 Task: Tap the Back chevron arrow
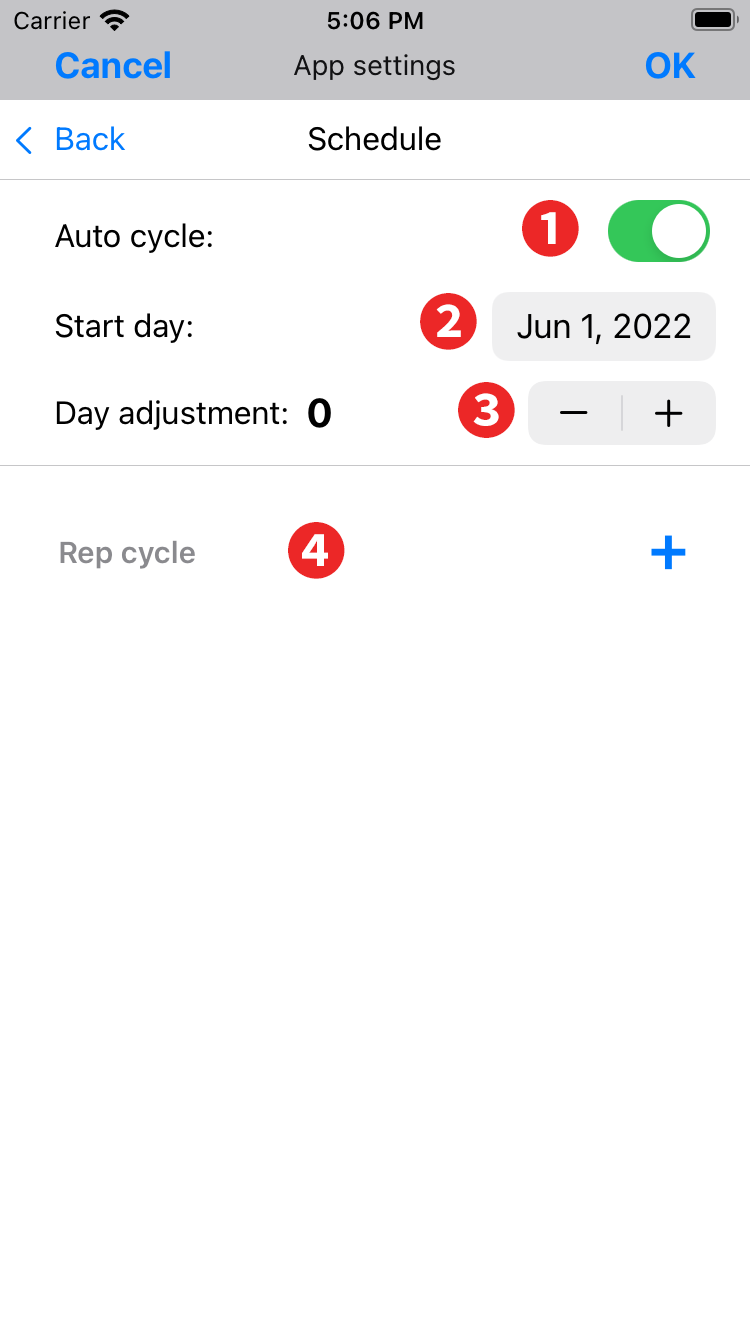click(x=25, y=140)
